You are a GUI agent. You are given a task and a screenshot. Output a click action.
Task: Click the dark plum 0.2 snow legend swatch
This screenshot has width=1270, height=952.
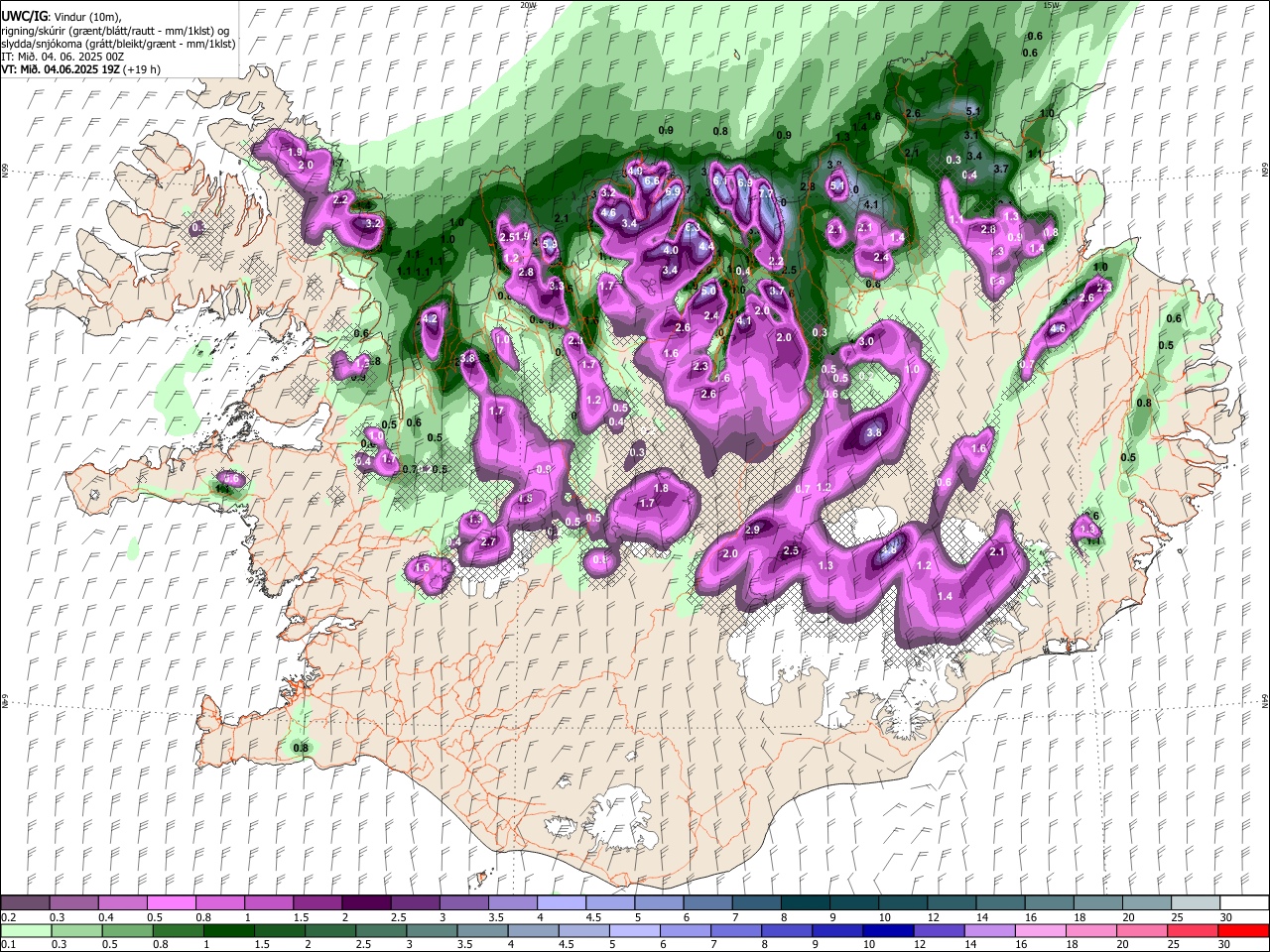pyautogui.click(x=25, y=903)
